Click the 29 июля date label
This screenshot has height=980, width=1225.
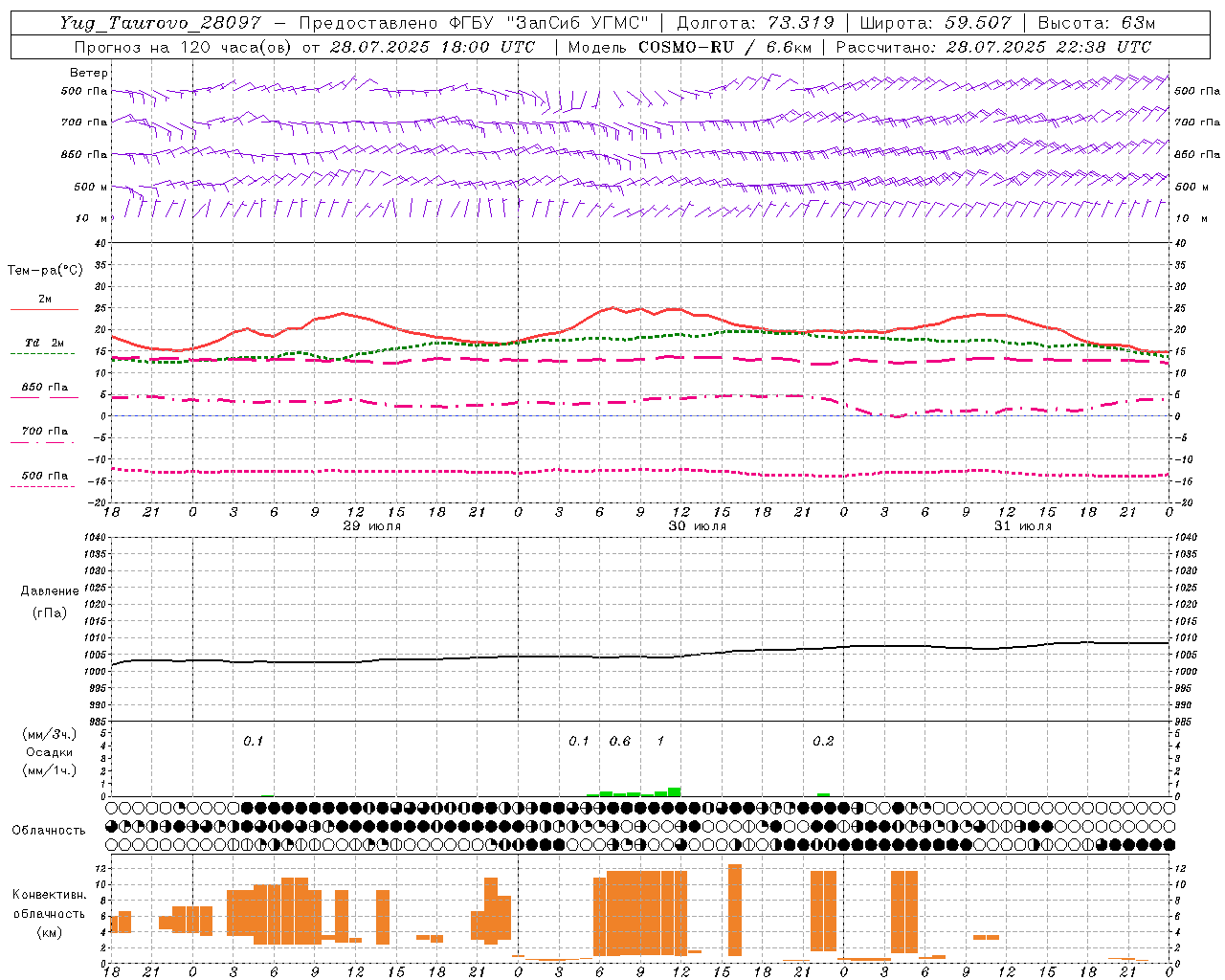click(371, 526)
